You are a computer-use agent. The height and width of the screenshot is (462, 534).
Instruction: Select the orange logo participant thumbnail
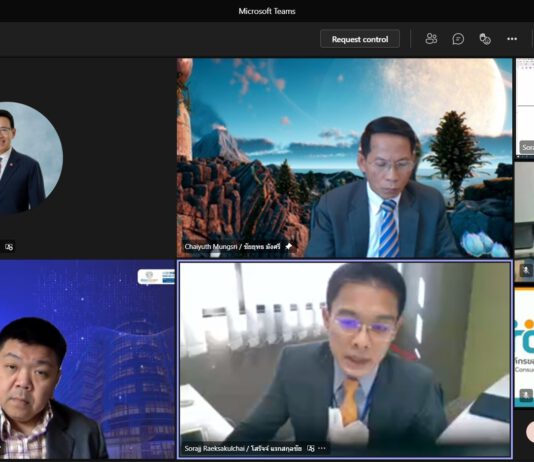point(524,347)
